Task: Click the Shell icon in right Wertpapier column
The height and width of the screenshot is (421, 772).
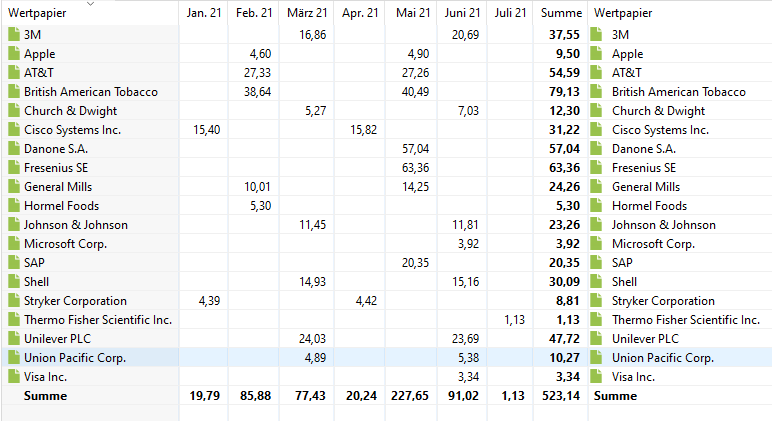Action: tap(596, 282)
